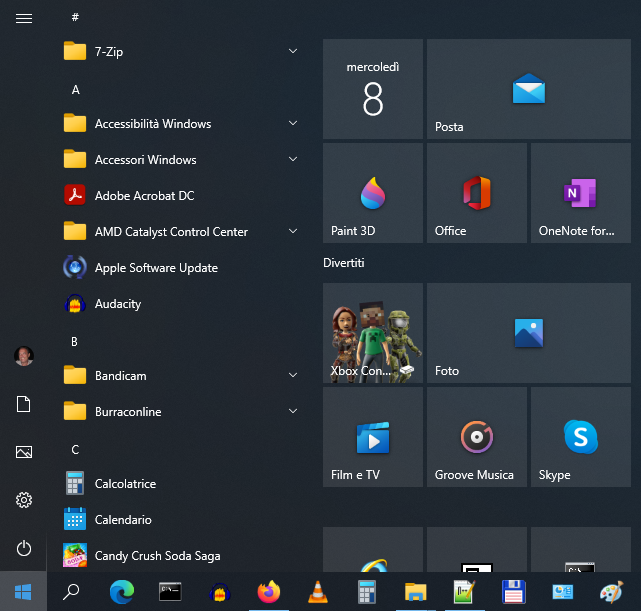The width and height of the screenshot is (641, 611).
Task: Open the Posta mail tile
Action: 529,89
